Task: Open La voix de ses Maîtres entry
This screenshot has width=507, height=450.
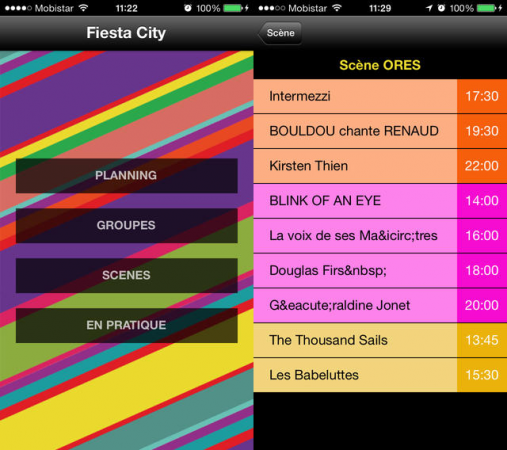Action: click(380, 236)
